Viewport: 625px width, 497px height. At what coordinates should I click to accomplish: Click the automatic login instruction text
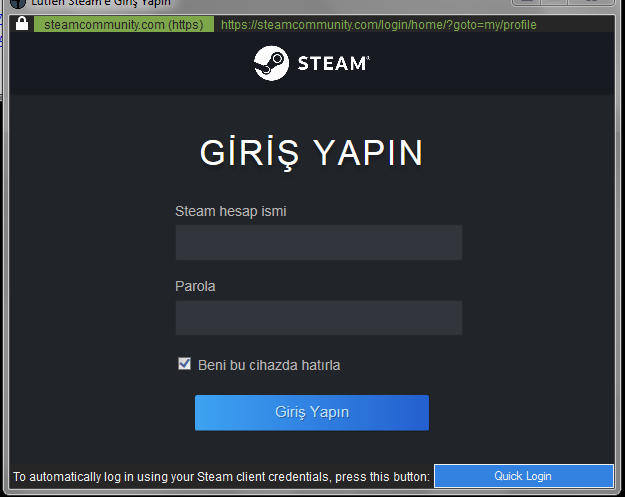(222, 477)
